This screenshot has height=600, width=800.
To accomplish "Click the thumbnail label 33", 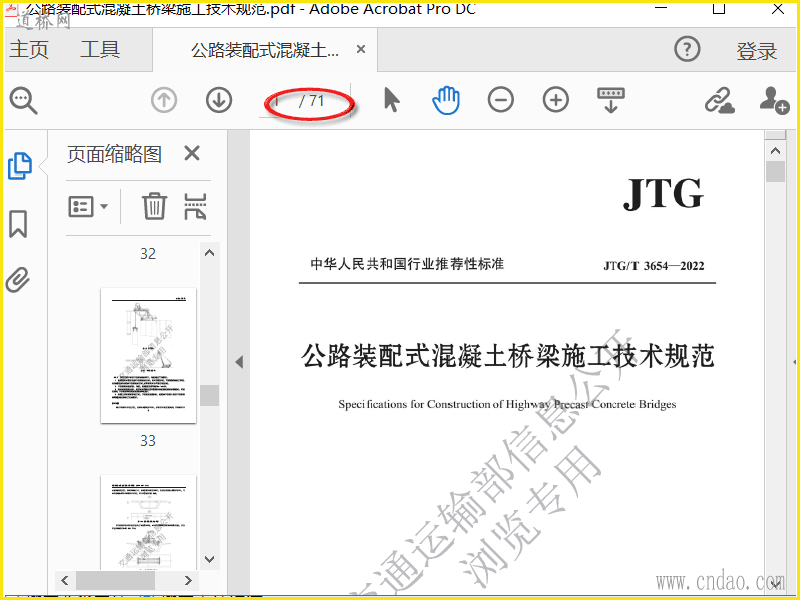I will [148, 440].
